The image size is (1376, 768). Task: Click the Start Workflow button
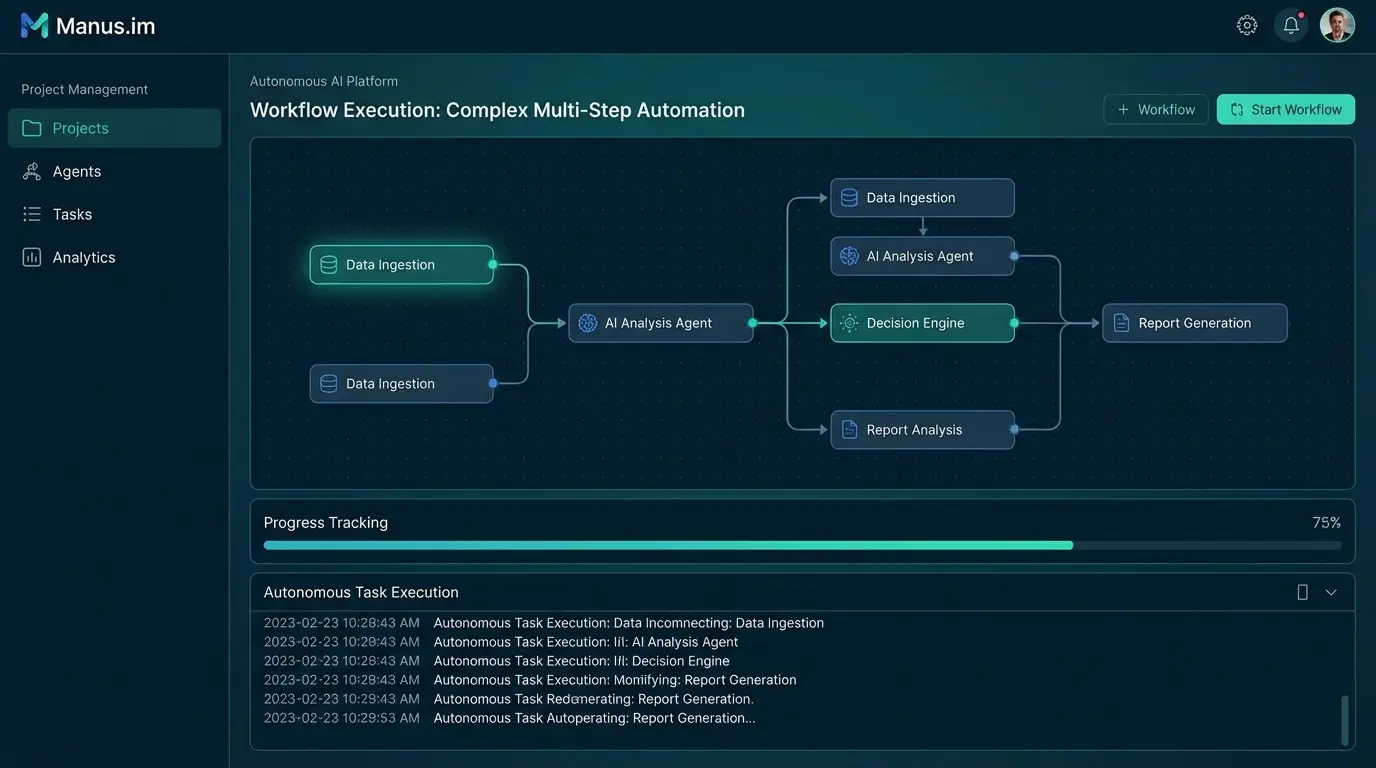pyautogui.click(x=1285, y=110)
